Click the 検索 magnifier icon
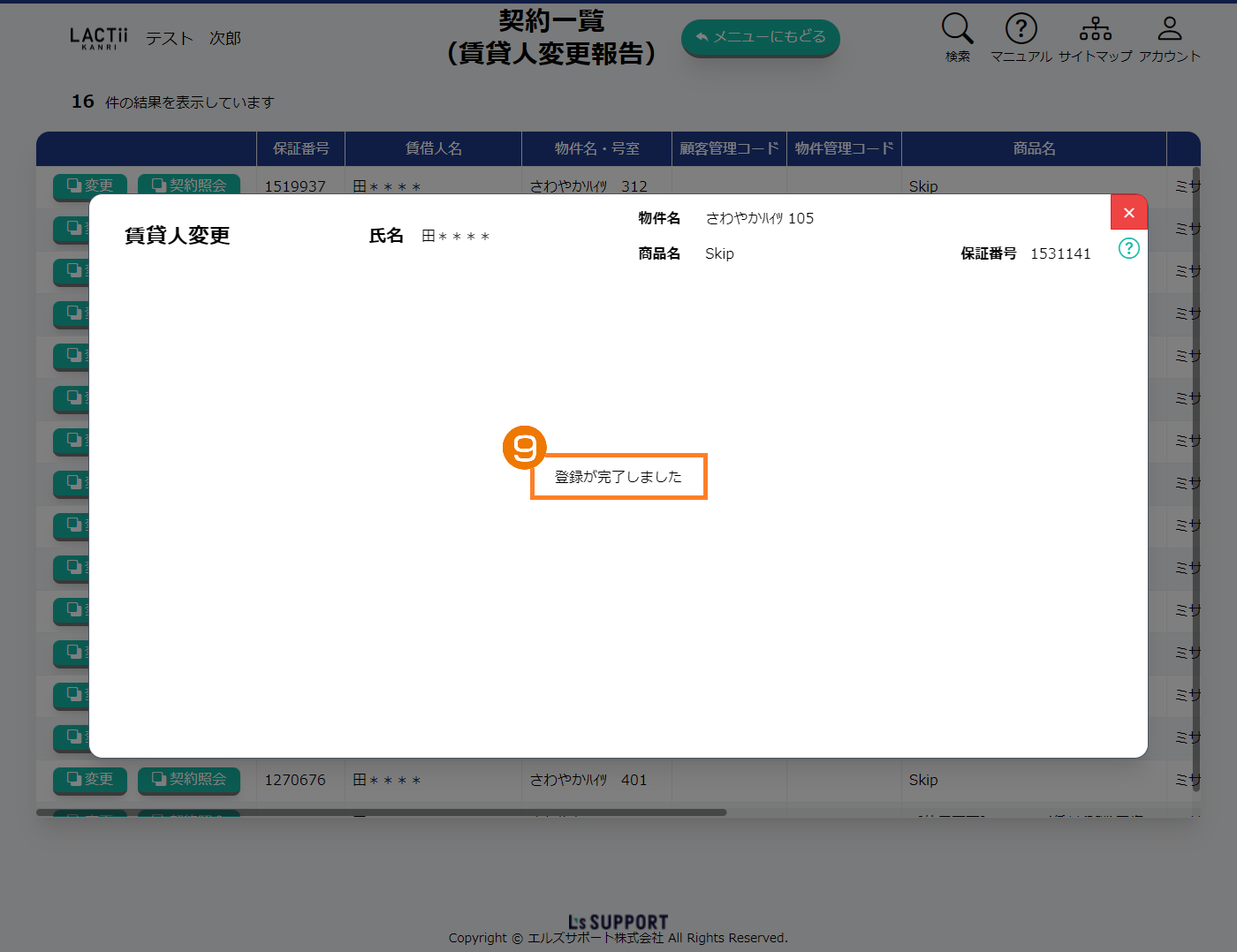Viewport: 1237px width, 952px height. tap(957, 30)
